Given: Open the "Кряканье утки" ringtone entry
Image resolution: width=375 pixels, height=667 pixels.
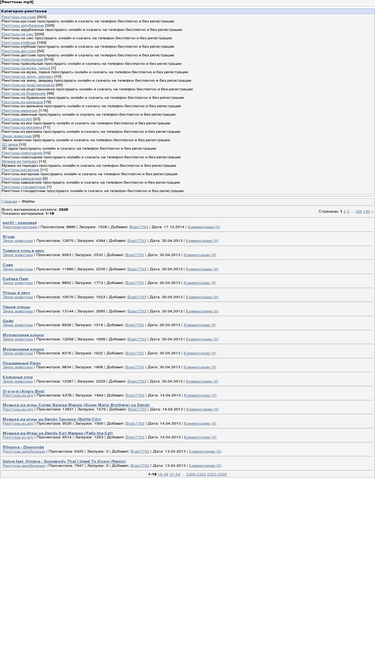Looking at the screenshot, I should tap(18, 377).
